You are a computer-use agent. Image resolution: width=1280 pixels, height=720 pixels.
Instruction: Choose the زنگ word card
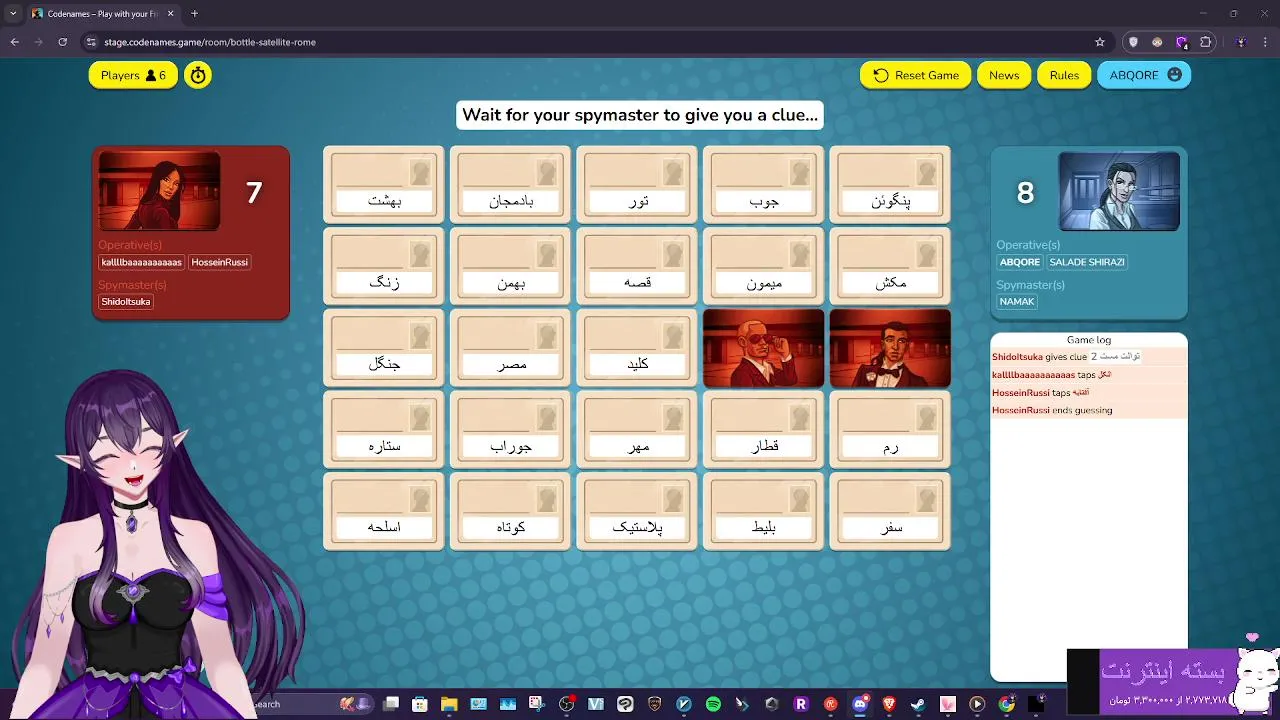tap(384, 266)
